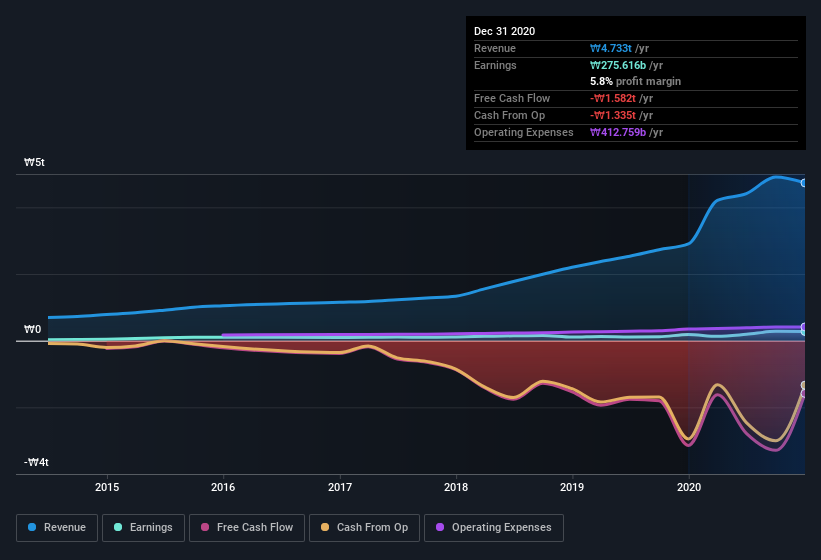The image size is (821, 560).
Task: Click the blue Revenue legend dot
Action: [32, 527]
